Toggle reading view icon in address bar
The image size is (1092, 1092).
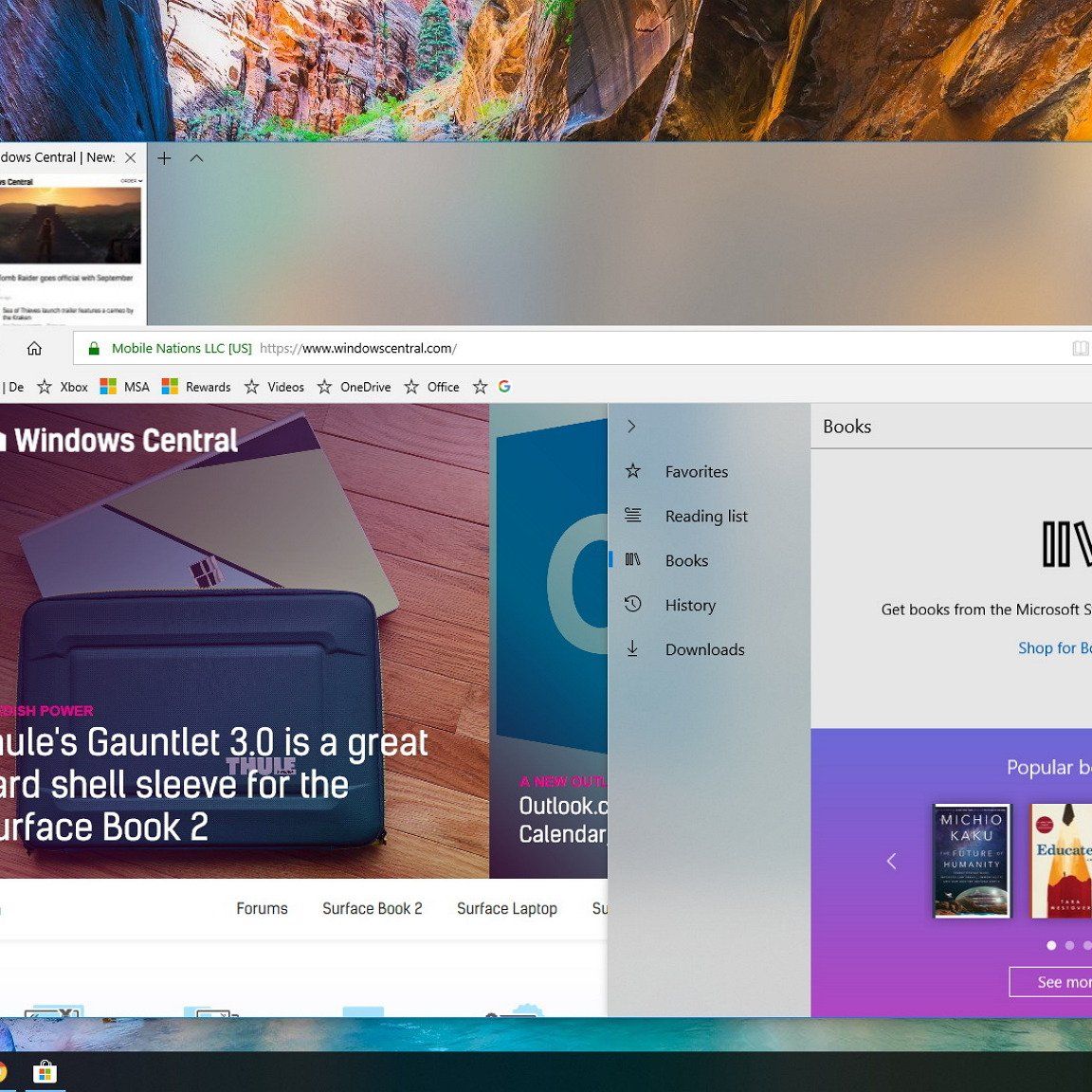pyautogui.click(x=1081, y=348)
